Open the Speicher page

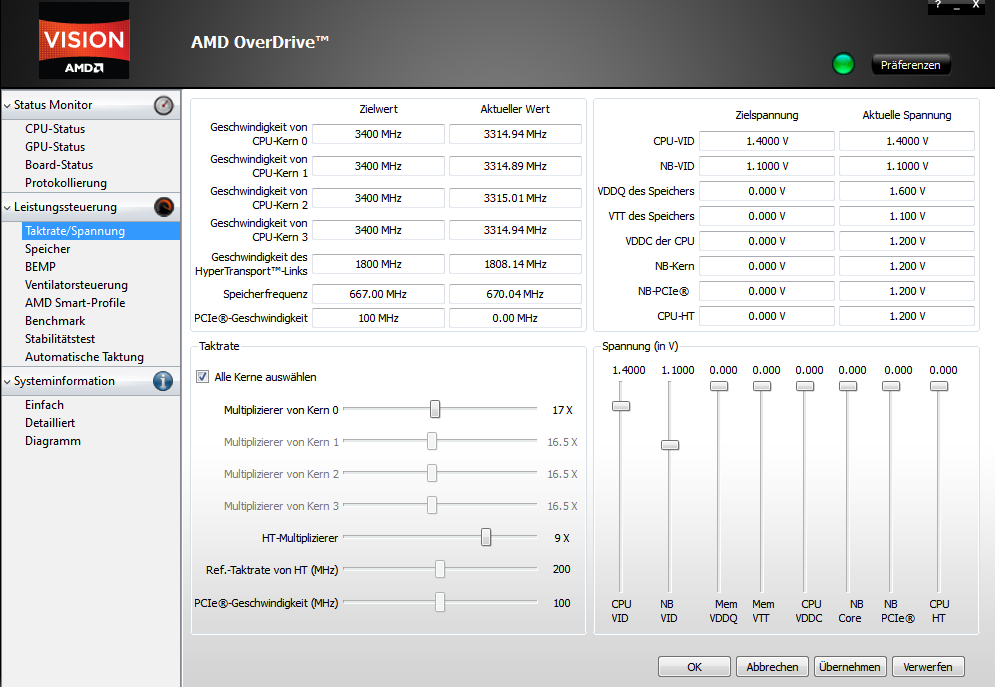48,249
